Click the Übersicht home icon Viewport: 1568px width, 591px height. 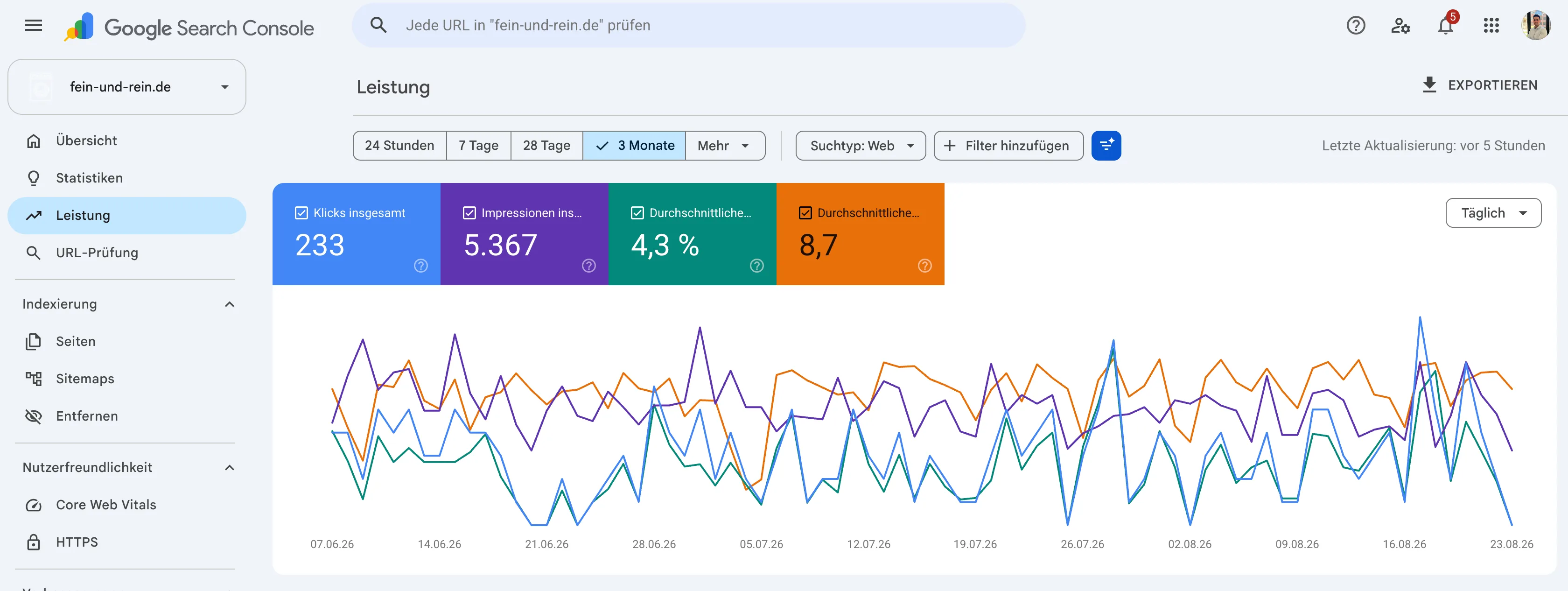34,141
